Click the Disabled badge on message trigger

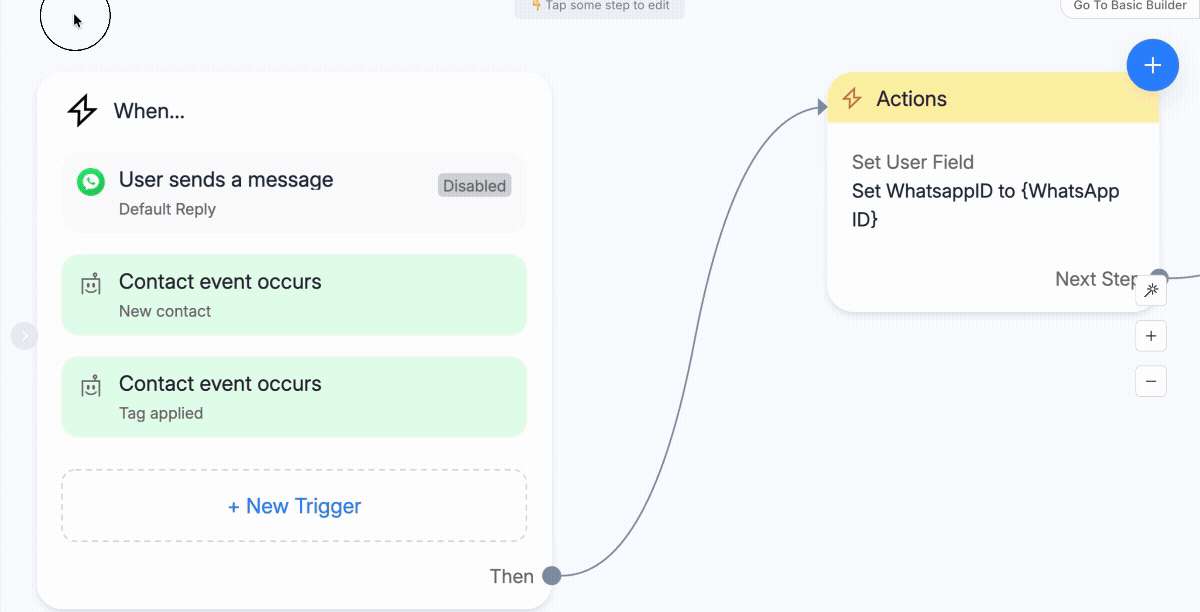coord(474,185)
